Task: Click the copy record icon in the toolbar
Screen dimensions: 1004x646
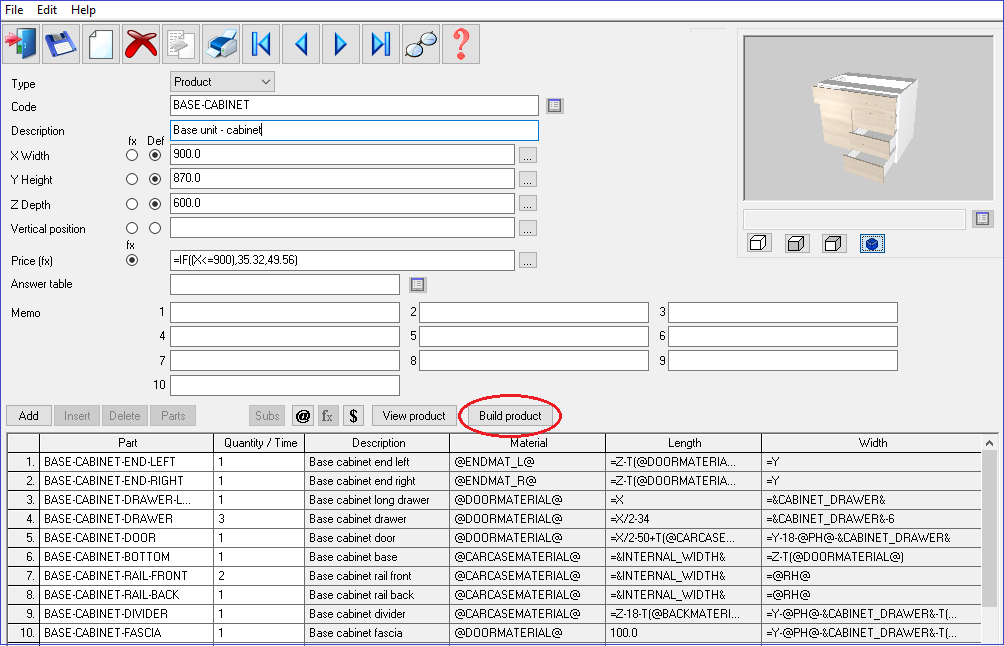Action: [181, 44]
